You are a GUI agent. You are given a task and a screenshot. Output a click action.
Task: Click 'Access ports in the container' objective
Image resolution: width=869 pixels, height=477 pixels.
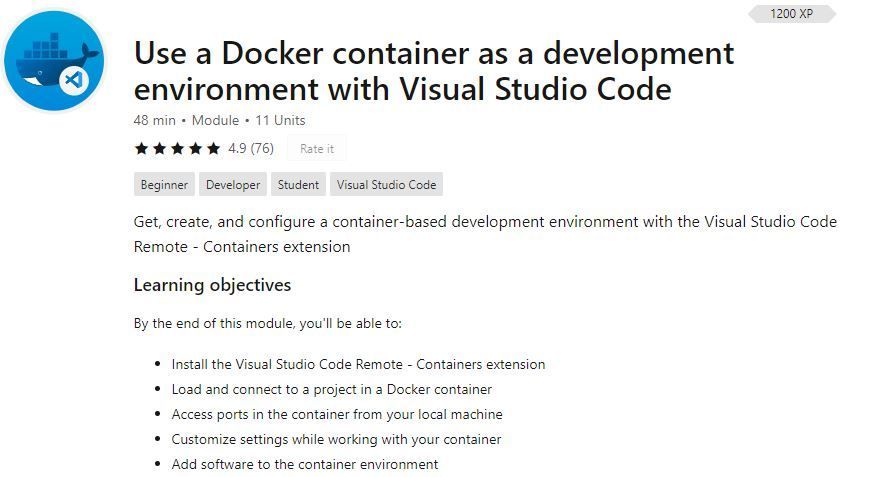(x=337, y=414)
